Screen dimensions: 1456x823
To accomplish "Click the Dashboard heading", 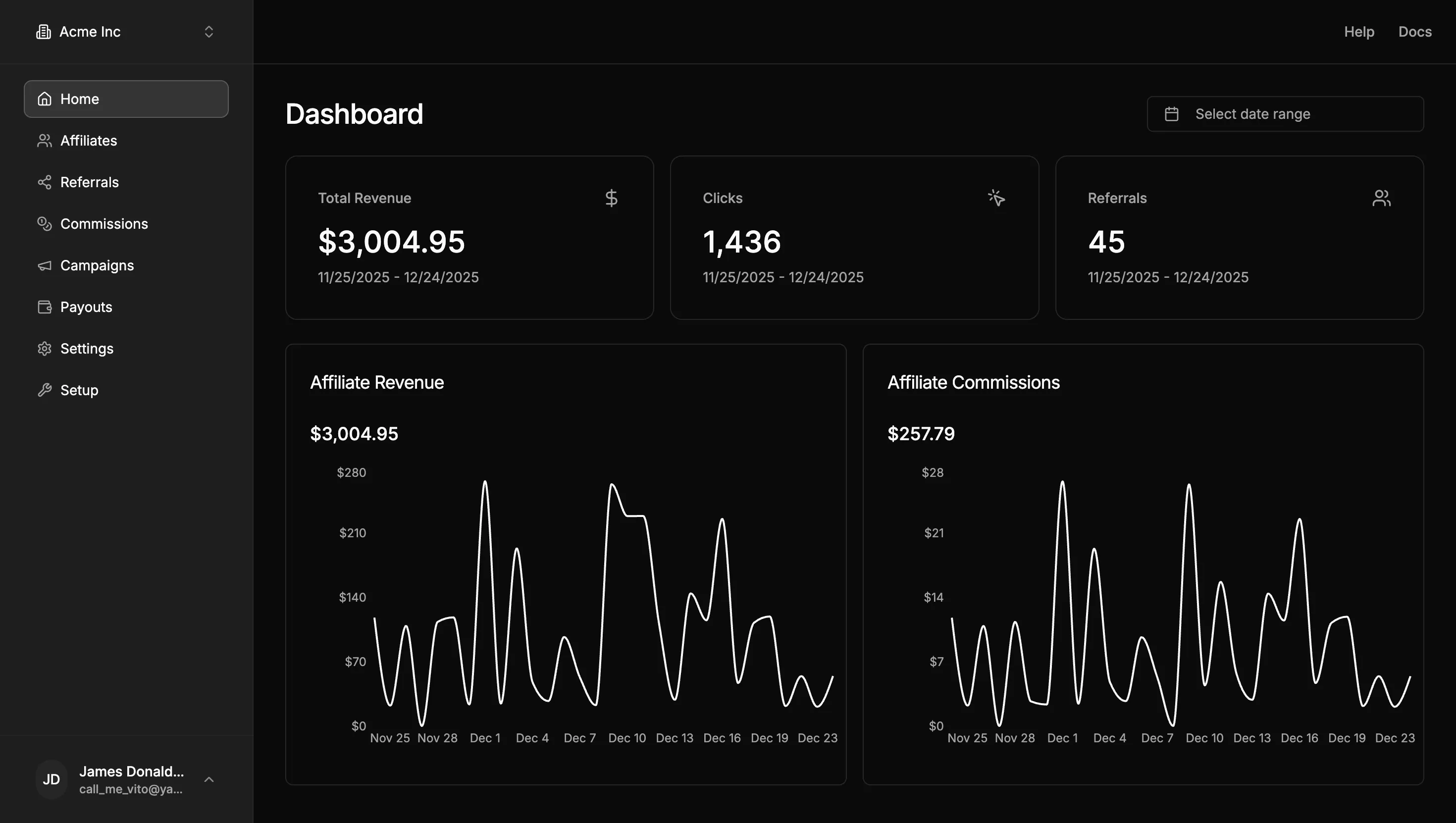I will 355,113.
